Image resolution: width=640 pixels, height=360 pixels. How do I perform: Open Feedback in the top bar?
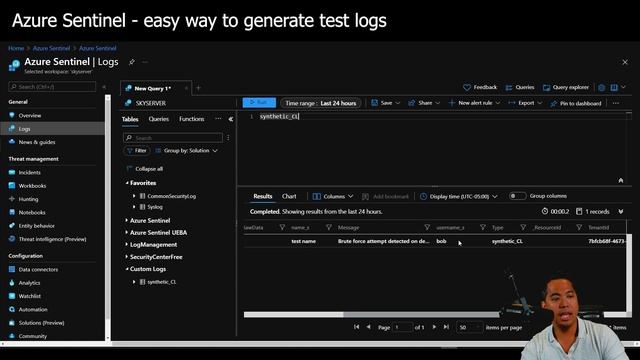tap(480, 87)
